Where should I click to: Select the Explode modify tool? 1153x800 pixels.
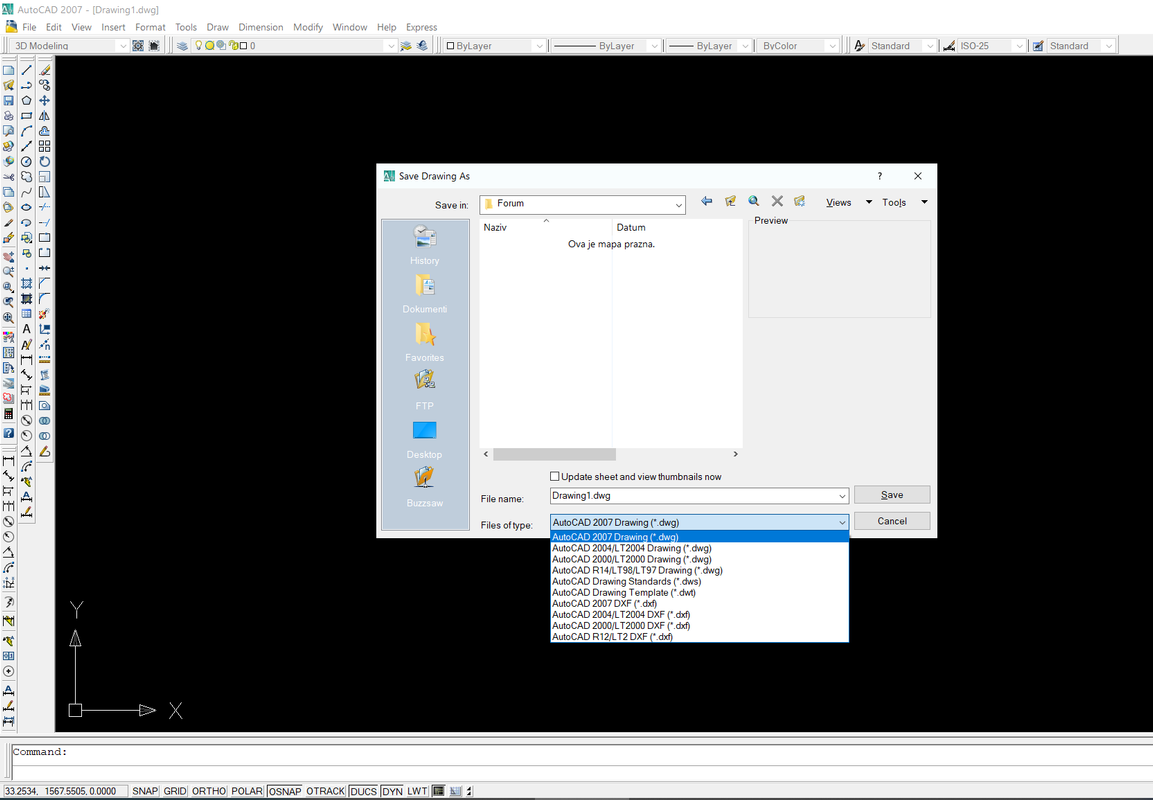pos(45,314)
